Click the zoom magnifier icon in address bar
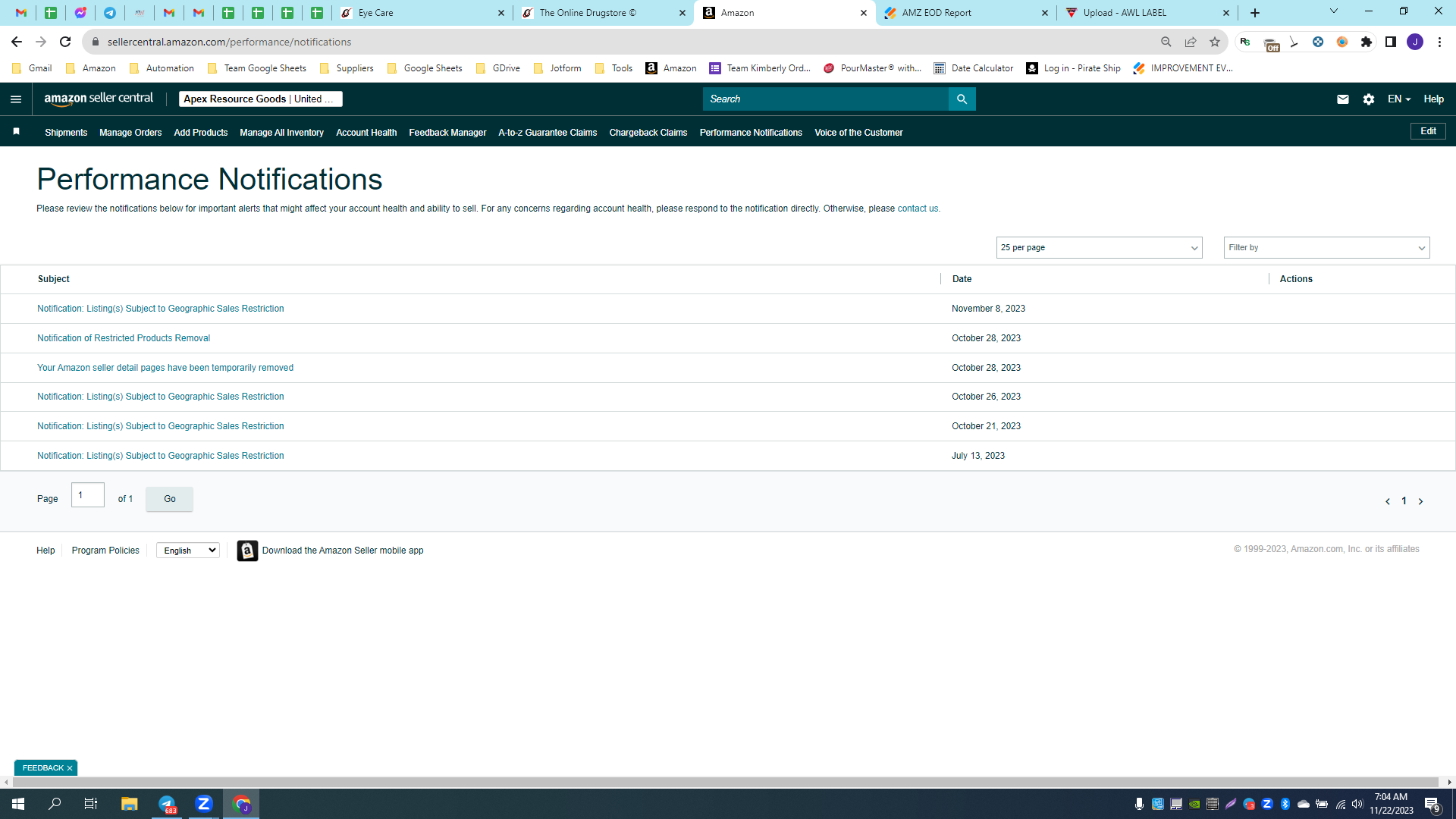Screen dimensions: 1456x819 pyautogui.click(x=1166, y=42)
